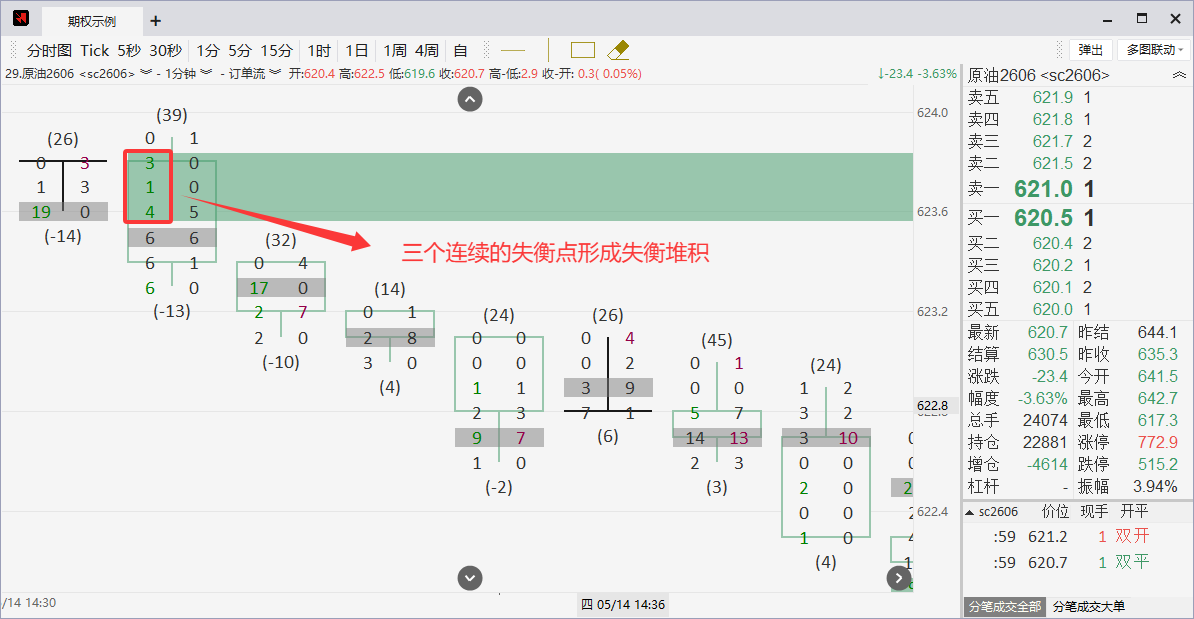1194x619 pixels.
Task: Switch to 分笔成交大单 tab
Action: pyautogui.click(x=1088, y=607)
